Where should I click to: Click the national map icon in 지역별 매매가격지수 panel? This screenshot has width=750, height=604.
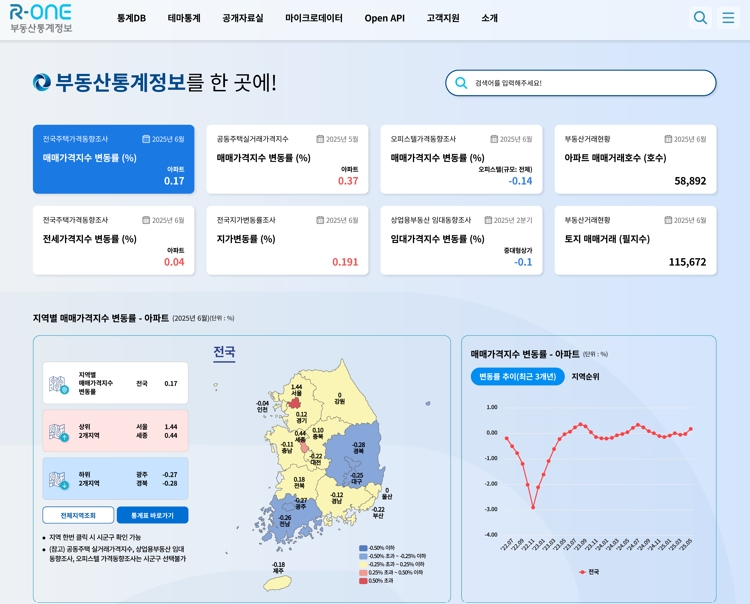(x=58, y=383)
